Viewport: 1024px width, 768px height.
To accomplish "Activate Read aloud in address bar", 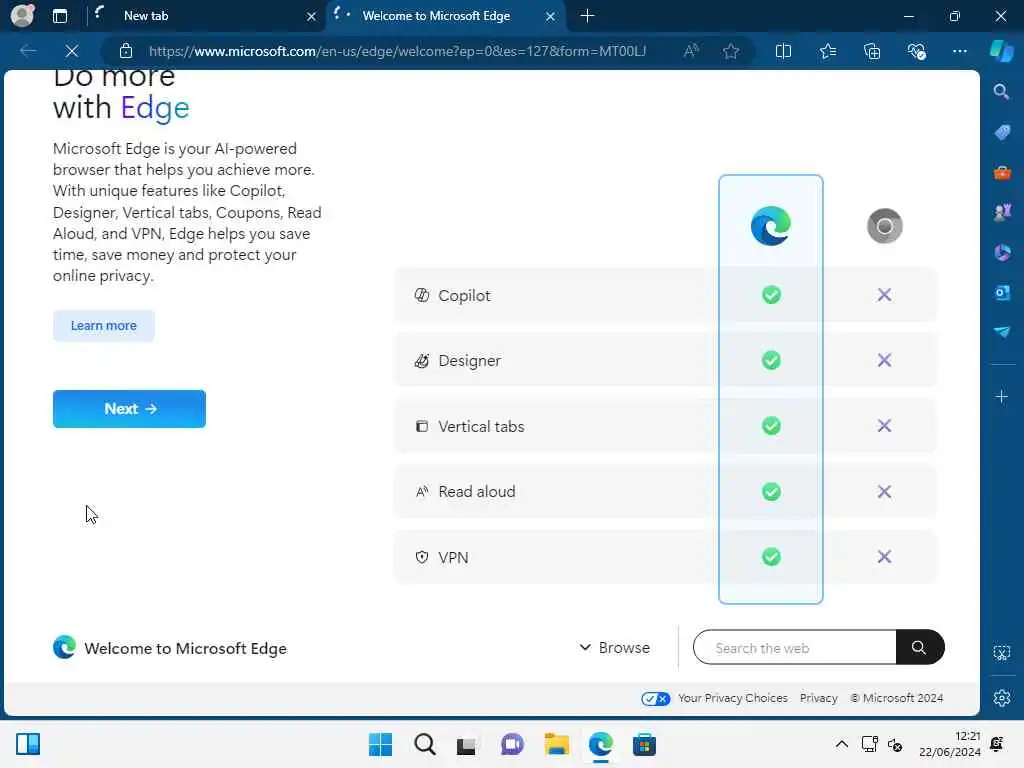I will 691,51.
